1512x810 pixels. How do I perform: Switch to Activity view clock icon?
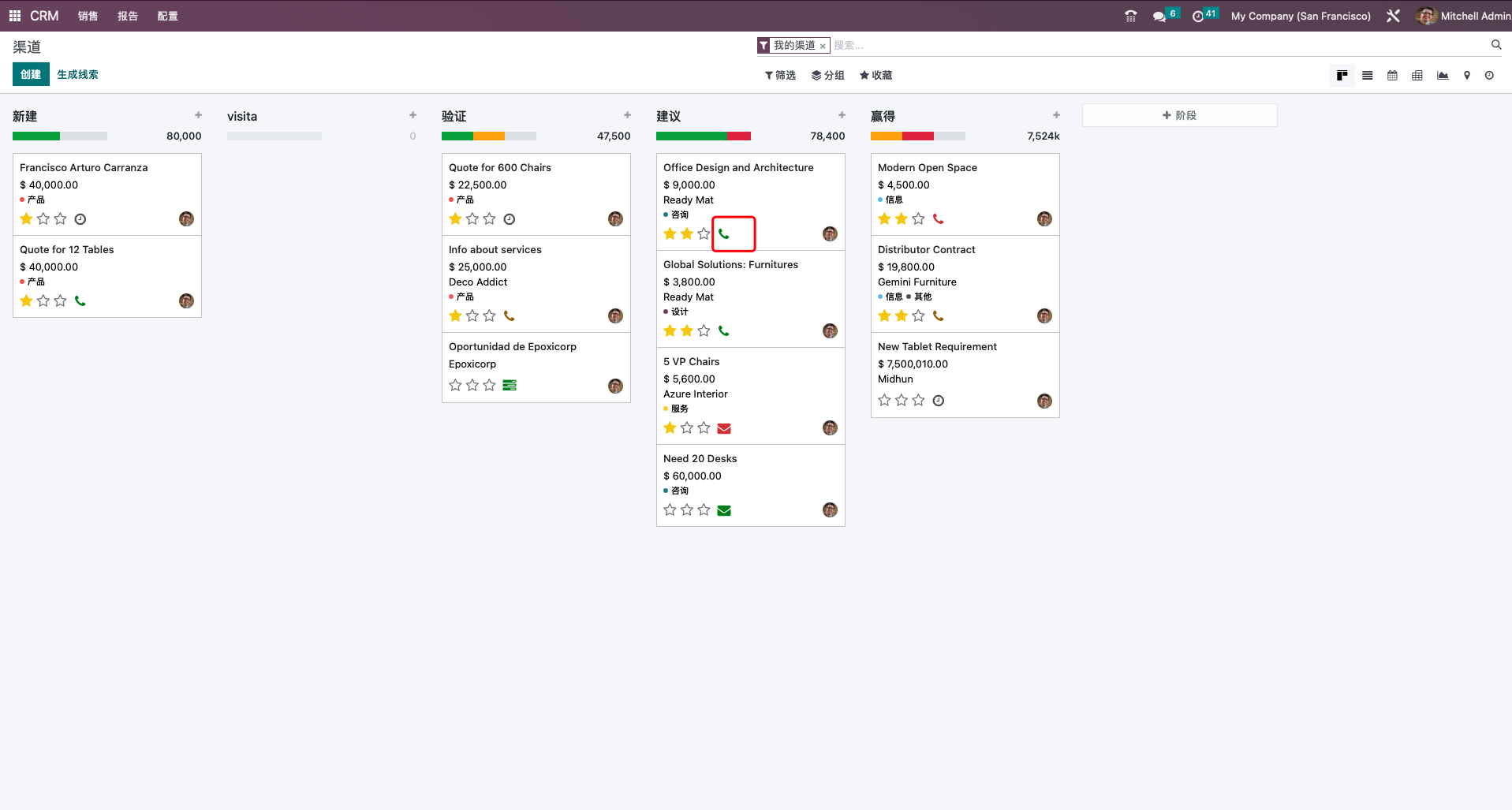coord(1489,76)
